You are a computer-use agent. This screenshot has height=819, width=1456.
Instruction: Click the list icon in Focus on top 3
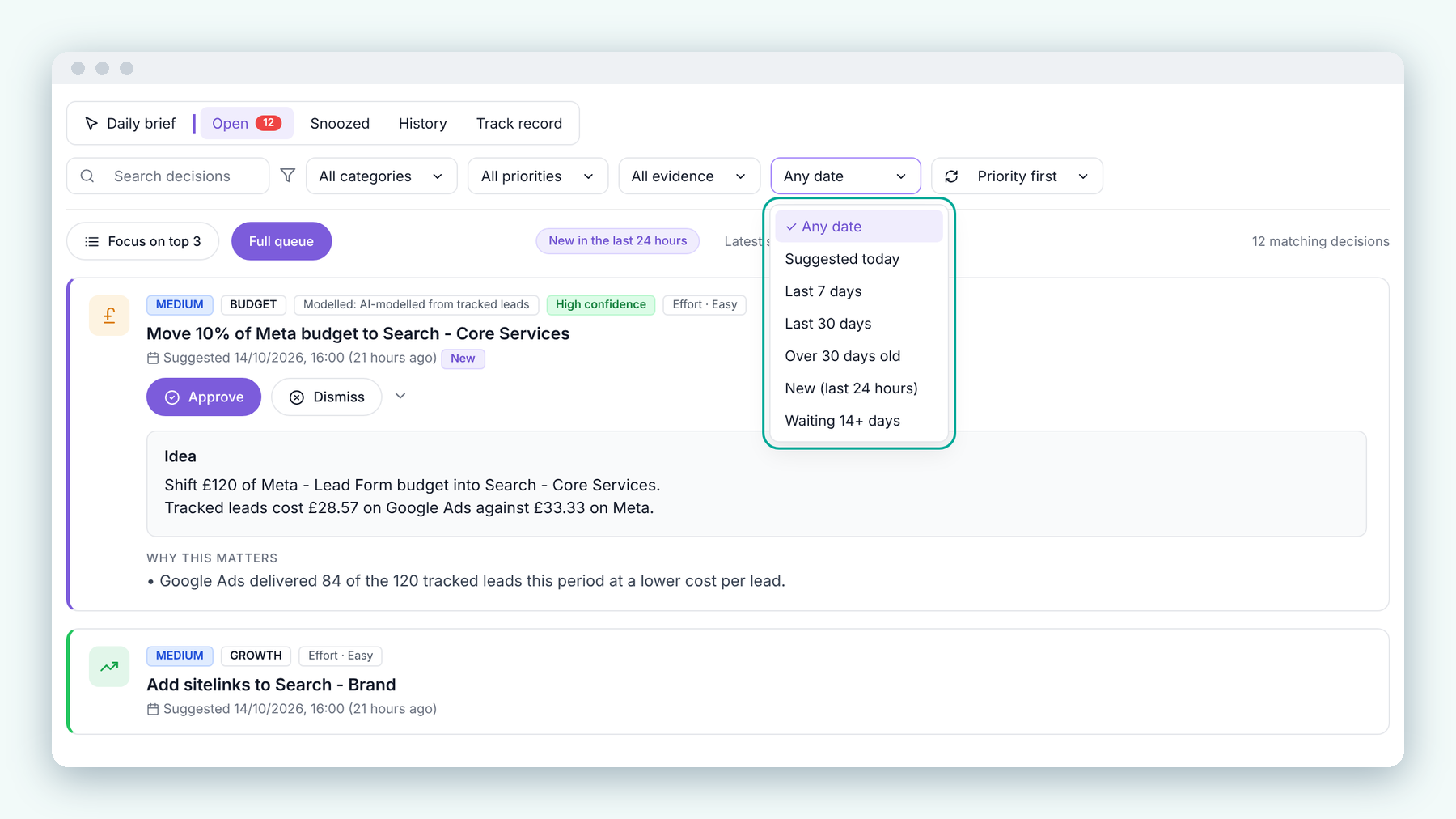(x=92, y=241)
